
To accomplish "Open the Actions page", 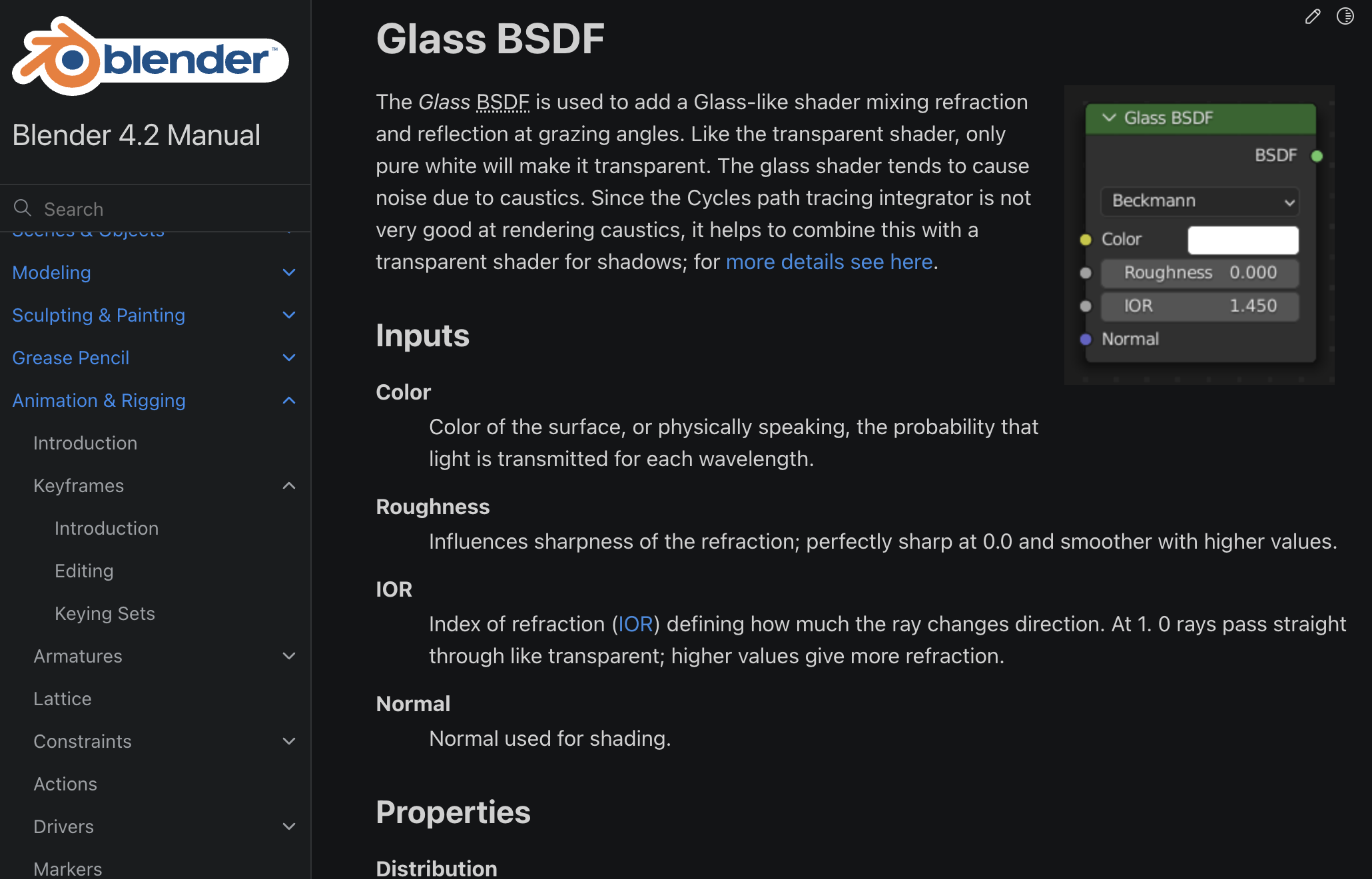I will [65, 784].
